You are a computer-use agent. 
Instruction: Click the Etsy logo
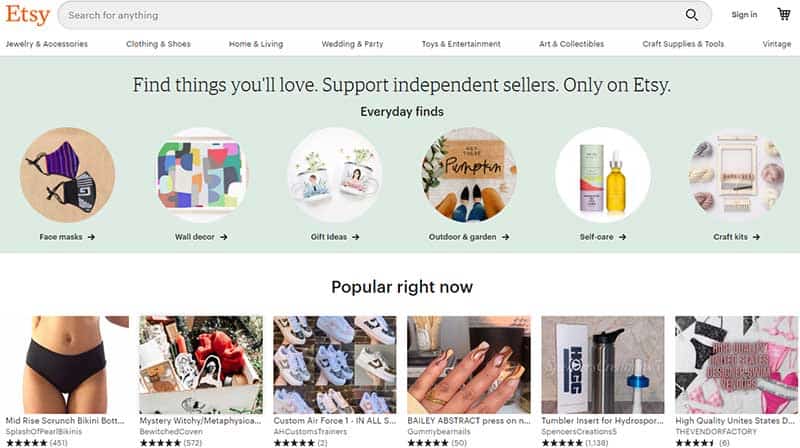tap(28, 15)
